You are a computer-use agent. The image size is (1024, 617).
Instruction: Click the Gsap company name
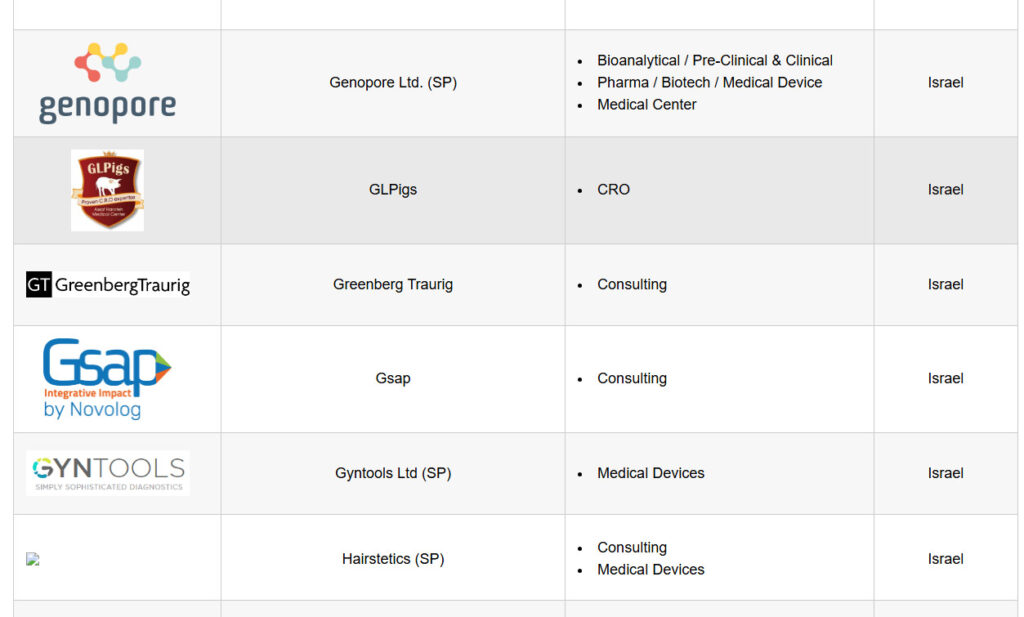[393, 379]
